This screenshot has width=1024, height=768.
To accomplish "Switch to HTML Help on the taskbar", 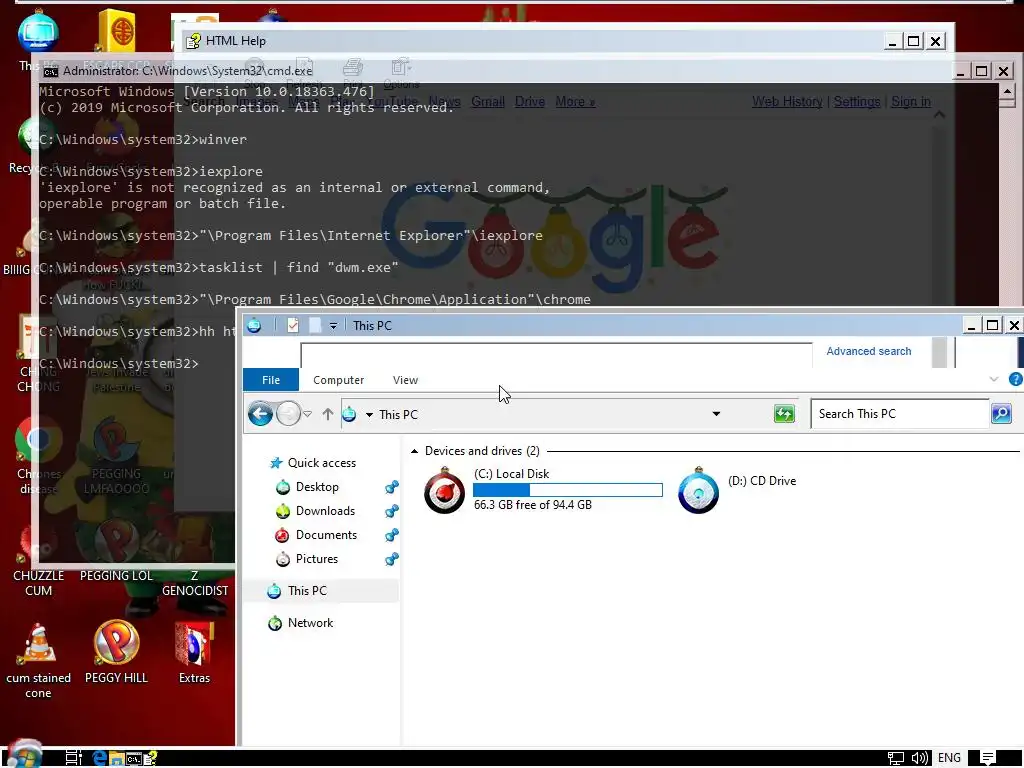I will pyautogui.click(x=150, y=758).
